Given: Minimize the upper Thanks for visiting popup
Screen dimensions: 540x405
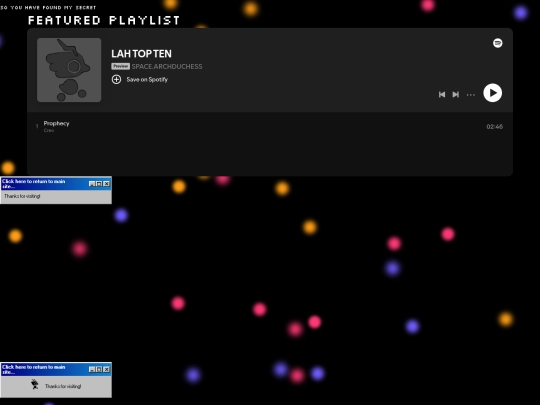Looking at the screenshot, I should pyautogui.click(x=92, y=184).
